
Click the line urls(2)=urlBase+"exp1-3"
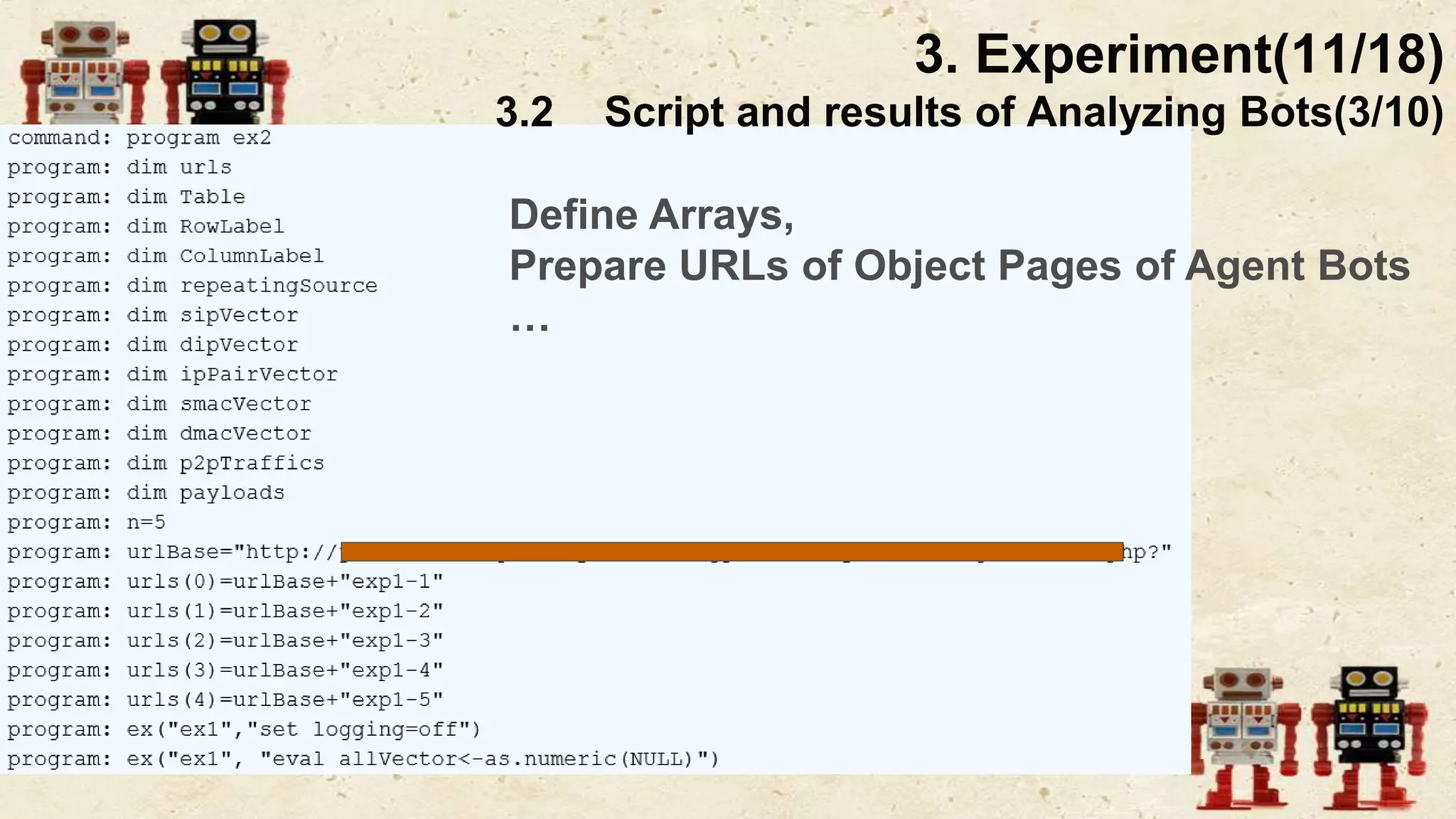coord(225,641)
